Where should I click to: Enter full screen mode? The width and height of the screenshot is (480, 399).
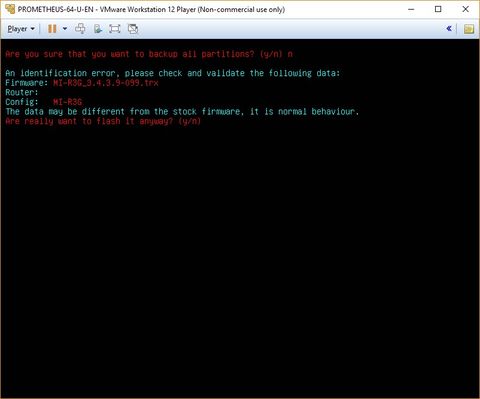(115, 29)
